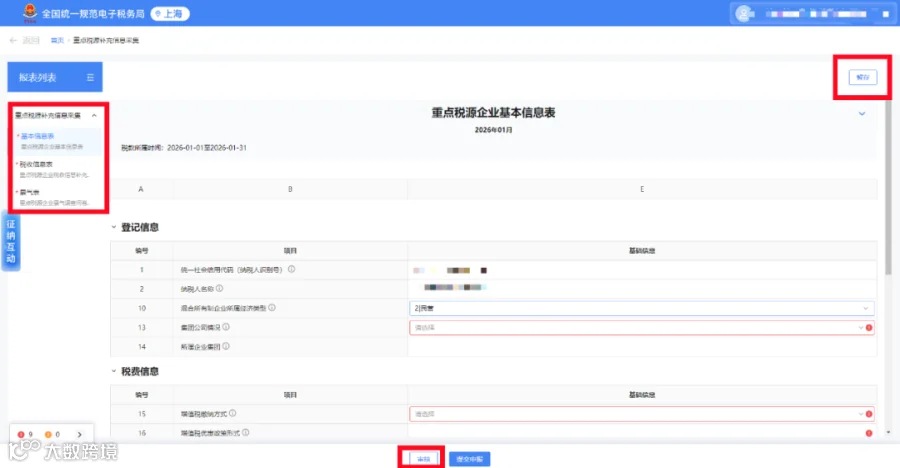Click the 审核 review button
This screenshot has height=468, width=900.
tap(423, 459)
